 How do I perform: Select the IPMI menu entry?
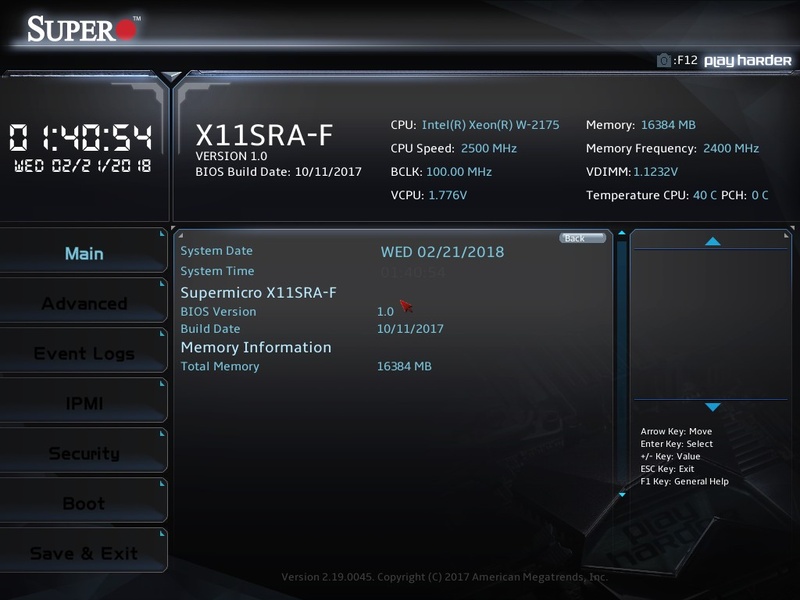point(84,402)
